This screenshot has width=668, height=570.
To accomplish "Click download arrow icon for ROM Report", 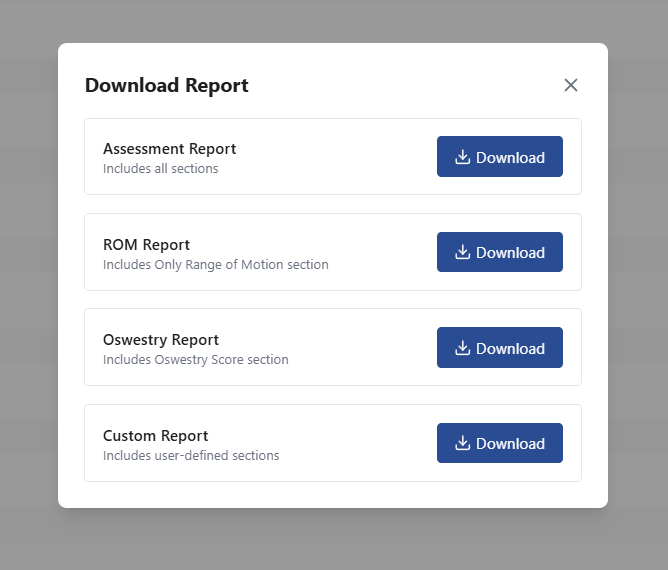I will coord(462,252).
